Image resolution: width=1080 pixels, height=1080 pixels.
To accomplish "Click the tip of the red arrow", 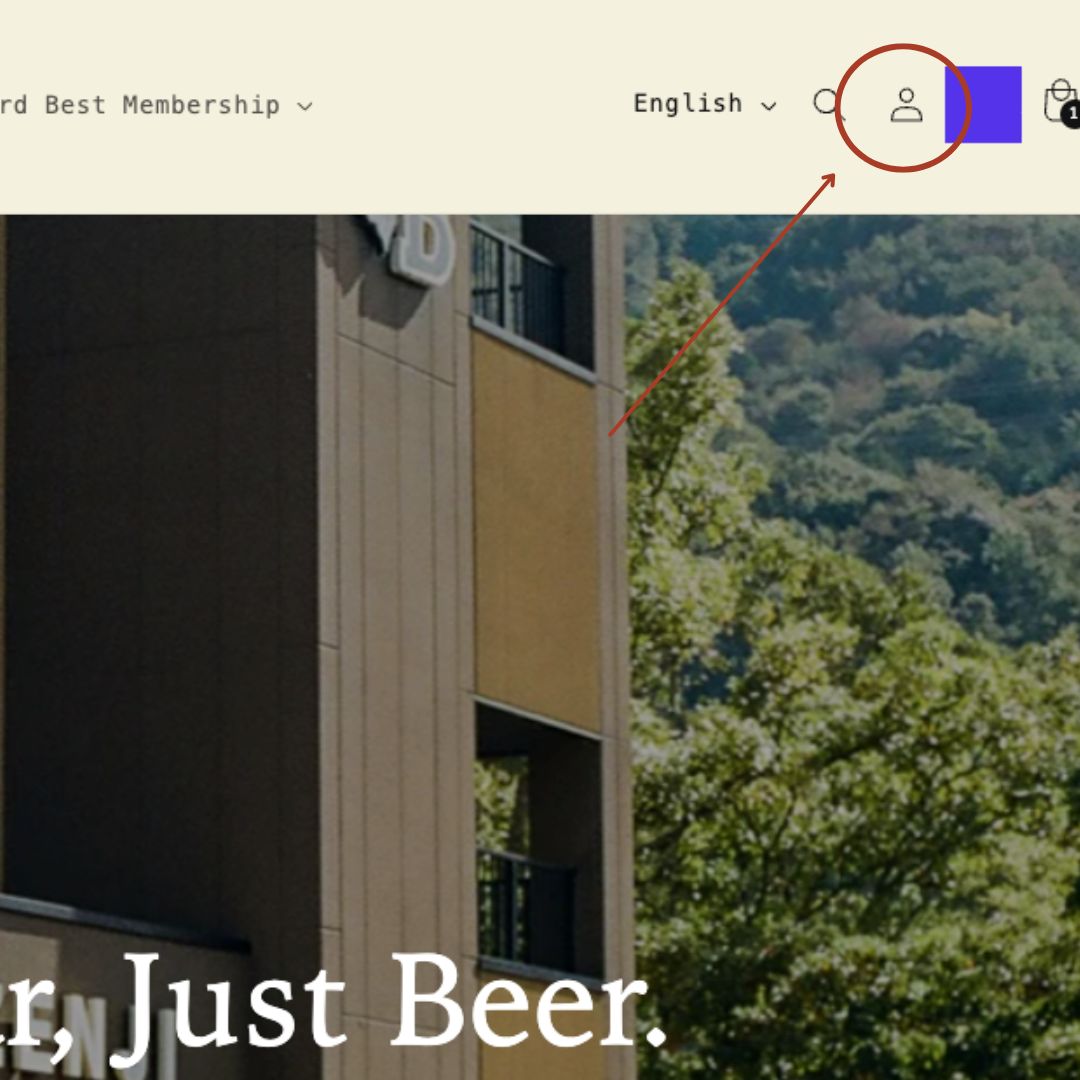I will click(x=834, y=176).
